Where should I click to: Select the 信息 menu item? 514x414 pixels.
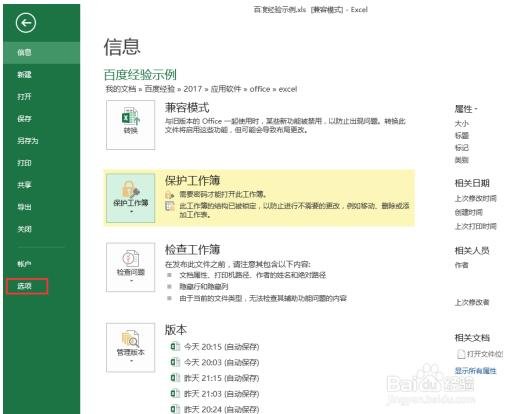41,52
